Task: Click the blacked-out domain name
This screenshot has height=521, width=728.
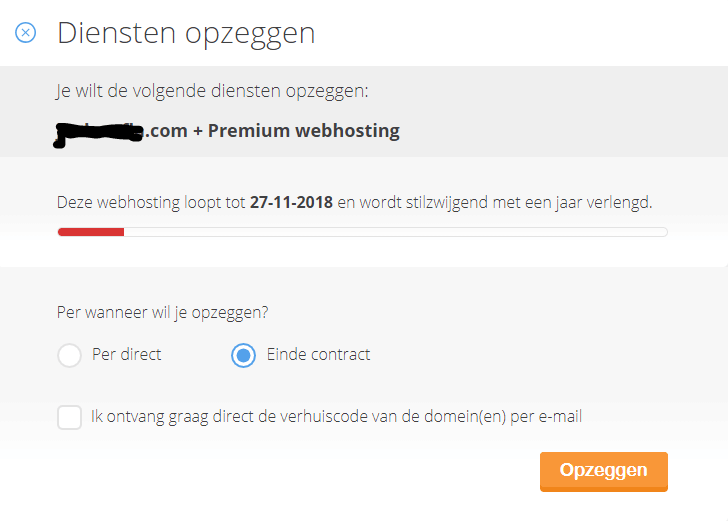Action: [x=101, y=132]
